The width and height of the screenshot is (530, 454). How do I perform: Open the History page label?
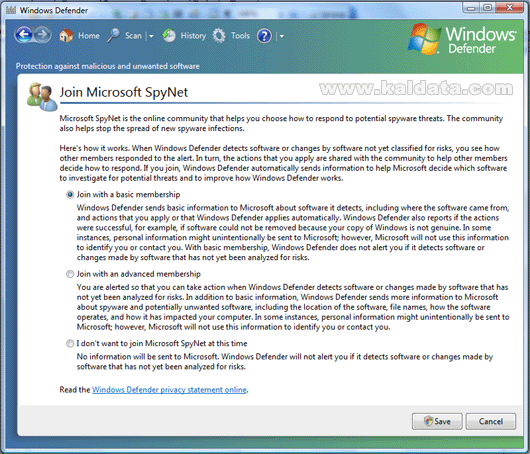point(193,35)
